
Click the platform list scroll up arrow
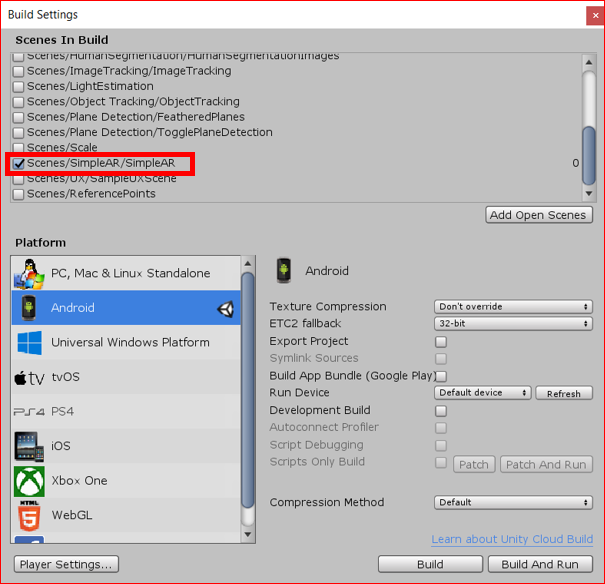248,263
